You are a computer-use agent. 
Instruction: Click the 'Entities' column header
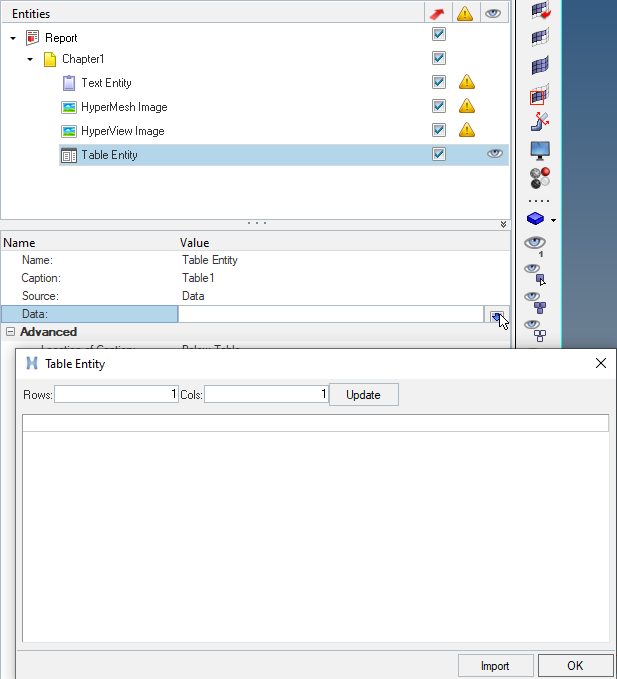tap(31, 14)
